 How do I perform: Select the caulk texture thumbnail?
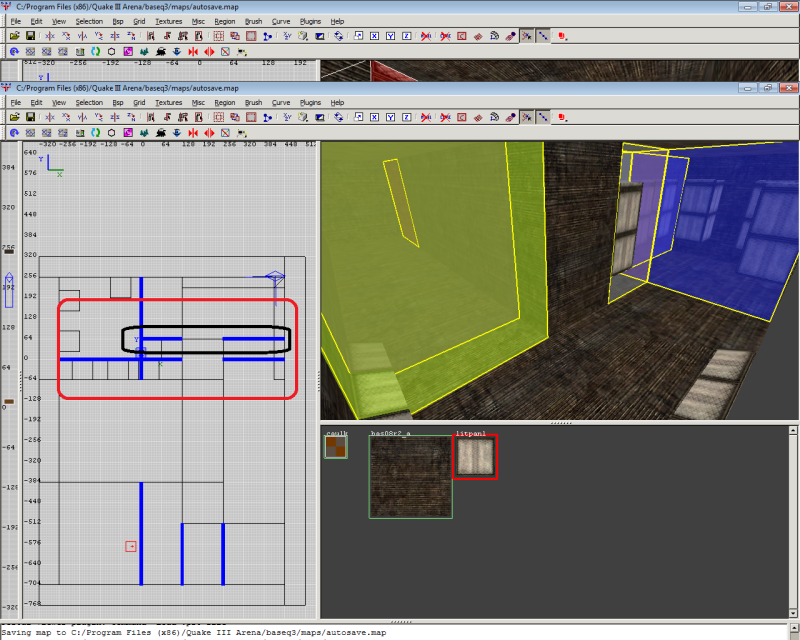point(336,447)
